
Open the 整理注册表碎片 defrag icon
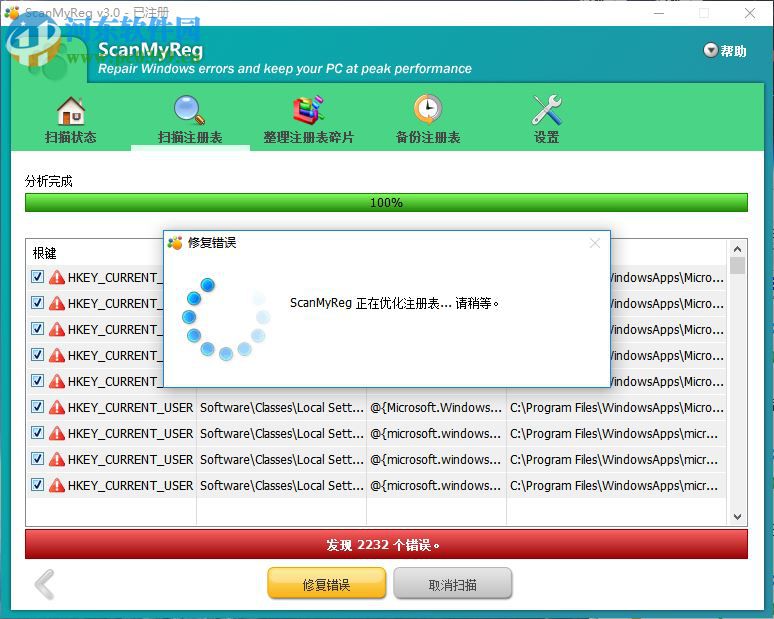(x=309, y=109)
